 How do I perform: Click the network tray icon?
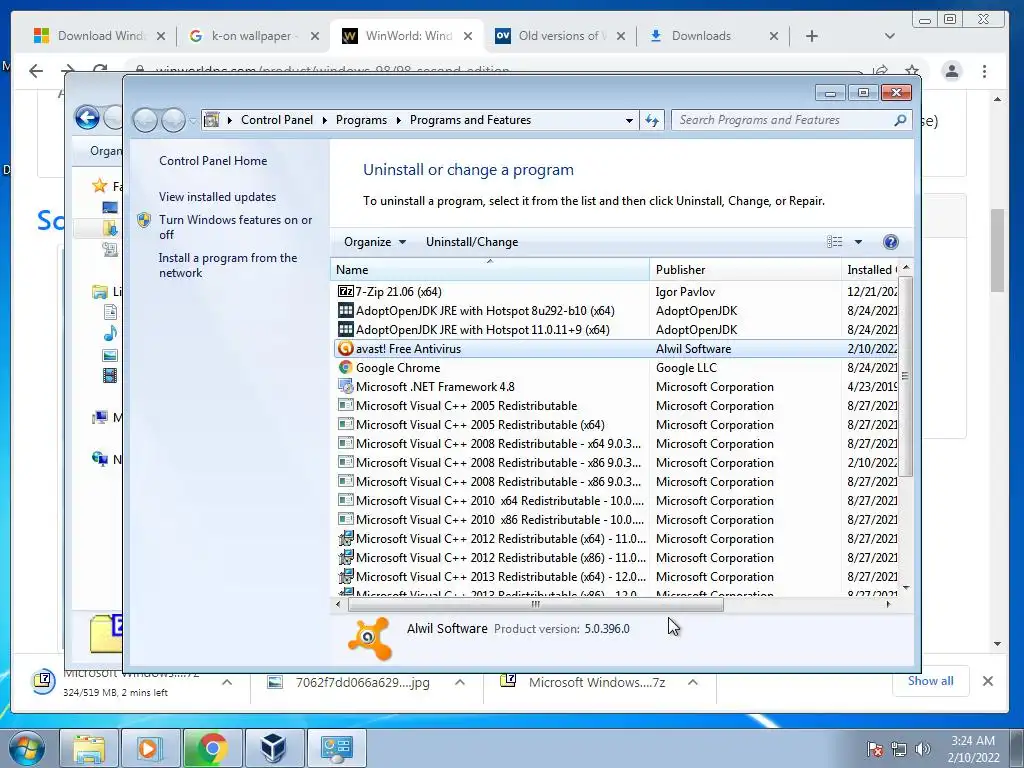[899, 749]
